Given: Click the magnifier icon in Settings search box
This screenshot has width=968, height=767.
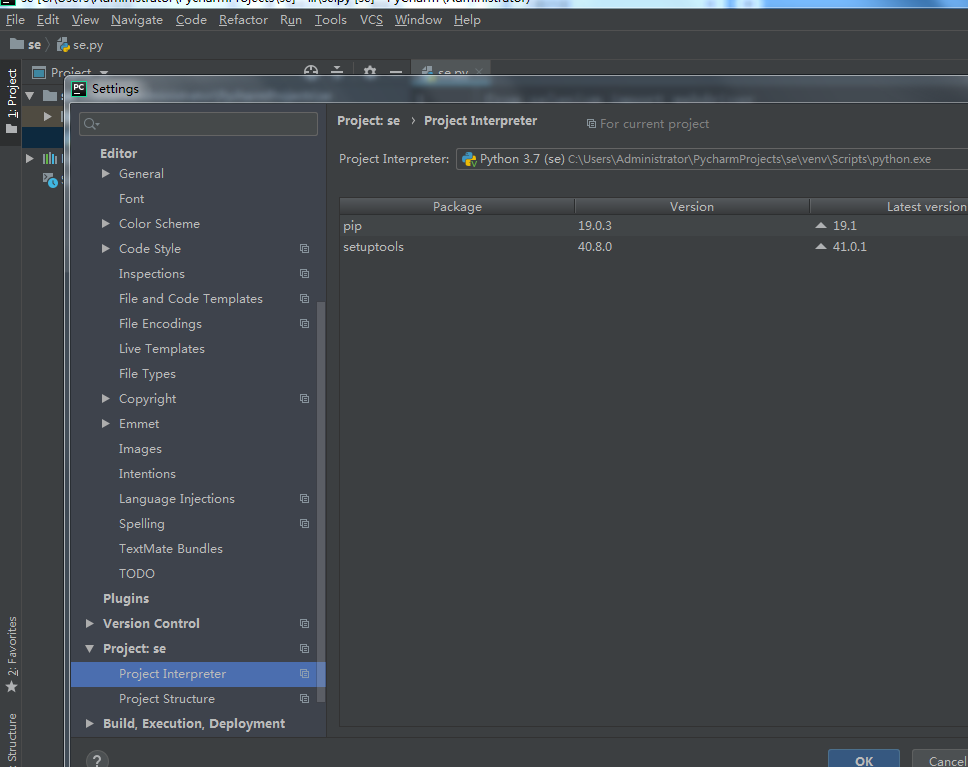Looking at the screenshot, I should 91,124.
